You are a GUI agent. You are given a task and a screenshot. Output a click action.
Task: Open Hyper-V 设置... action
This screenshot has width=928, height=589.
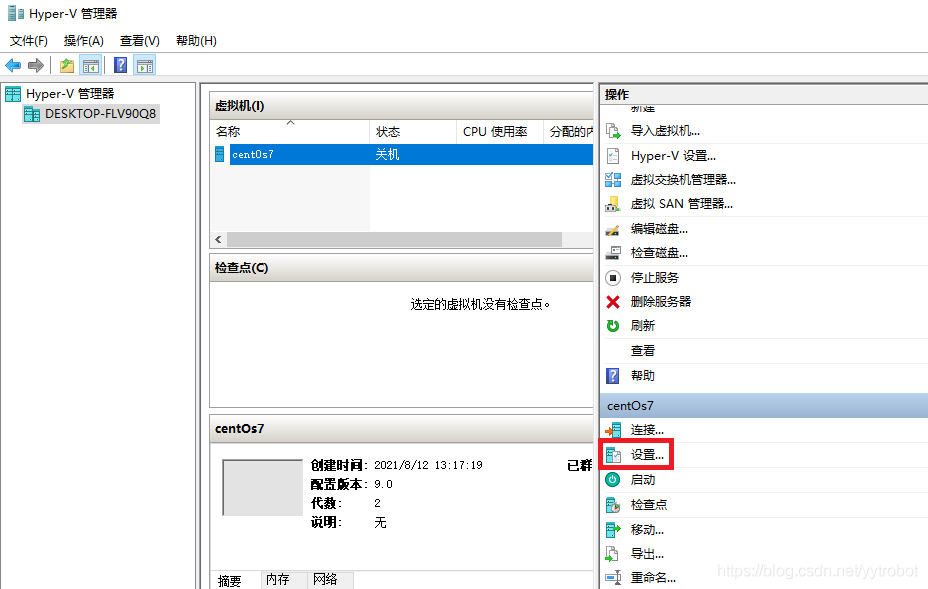[673, 156]
